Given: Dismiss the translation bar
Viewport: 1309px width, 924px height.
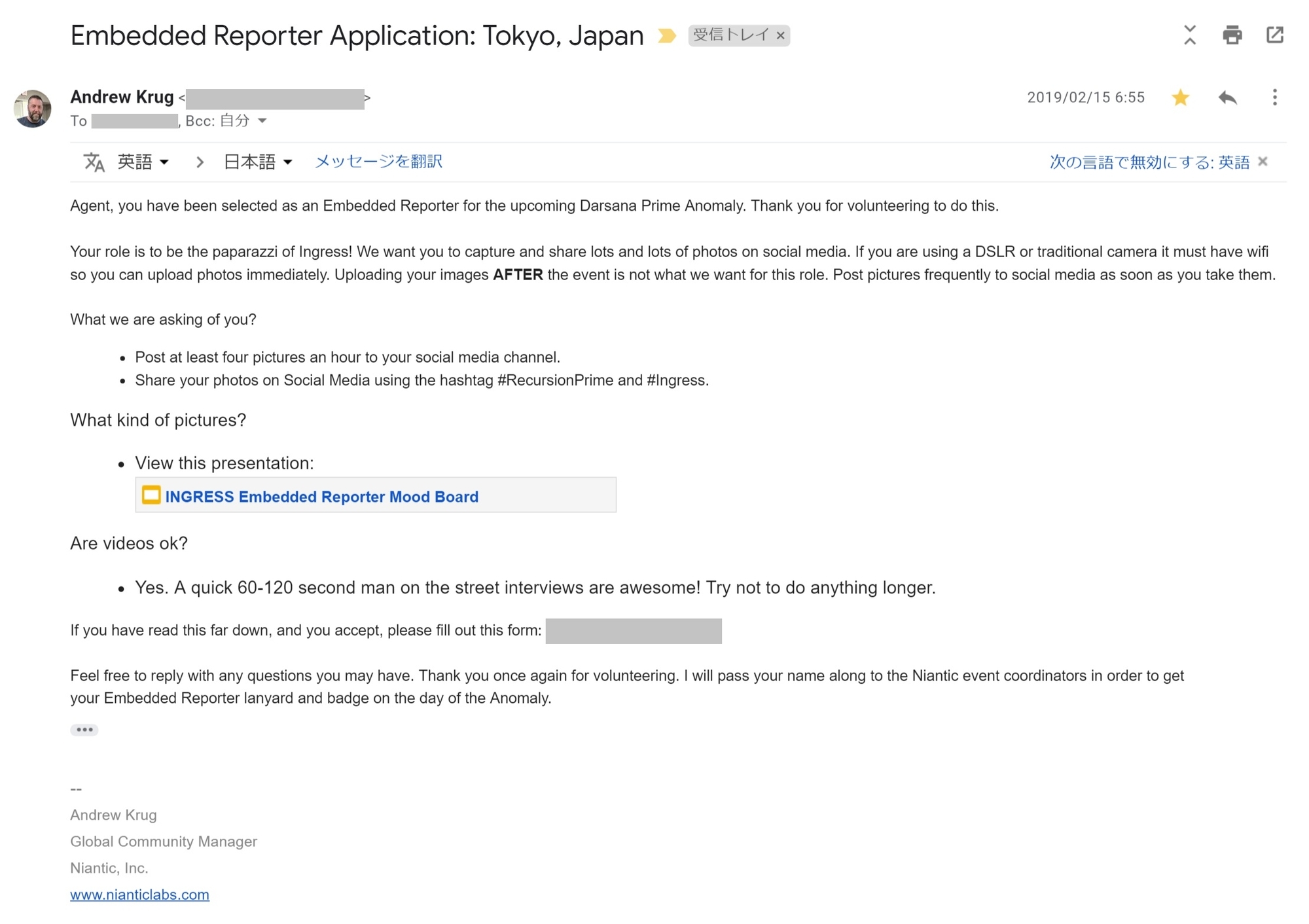Looking at the screenshot, I should click(x=1263, y=161).
